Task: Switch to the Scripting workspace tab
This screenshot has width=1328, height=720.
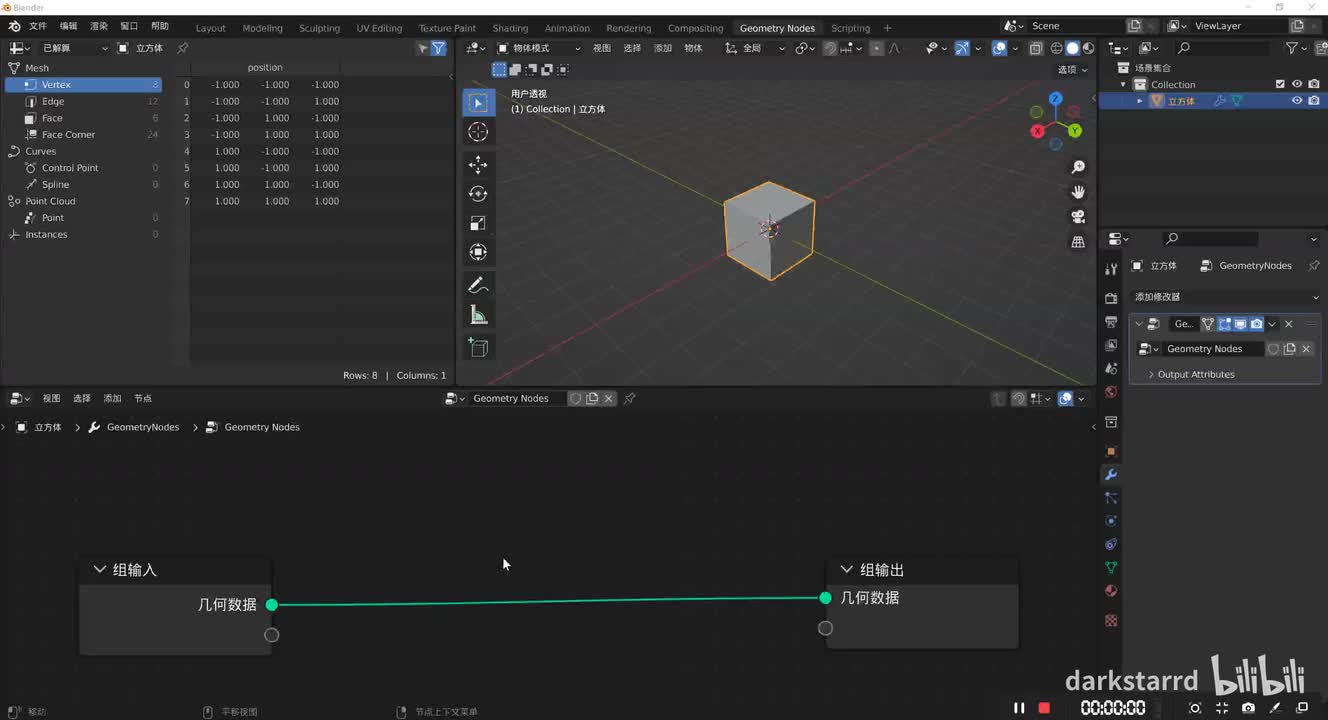Action: (850, 28)
